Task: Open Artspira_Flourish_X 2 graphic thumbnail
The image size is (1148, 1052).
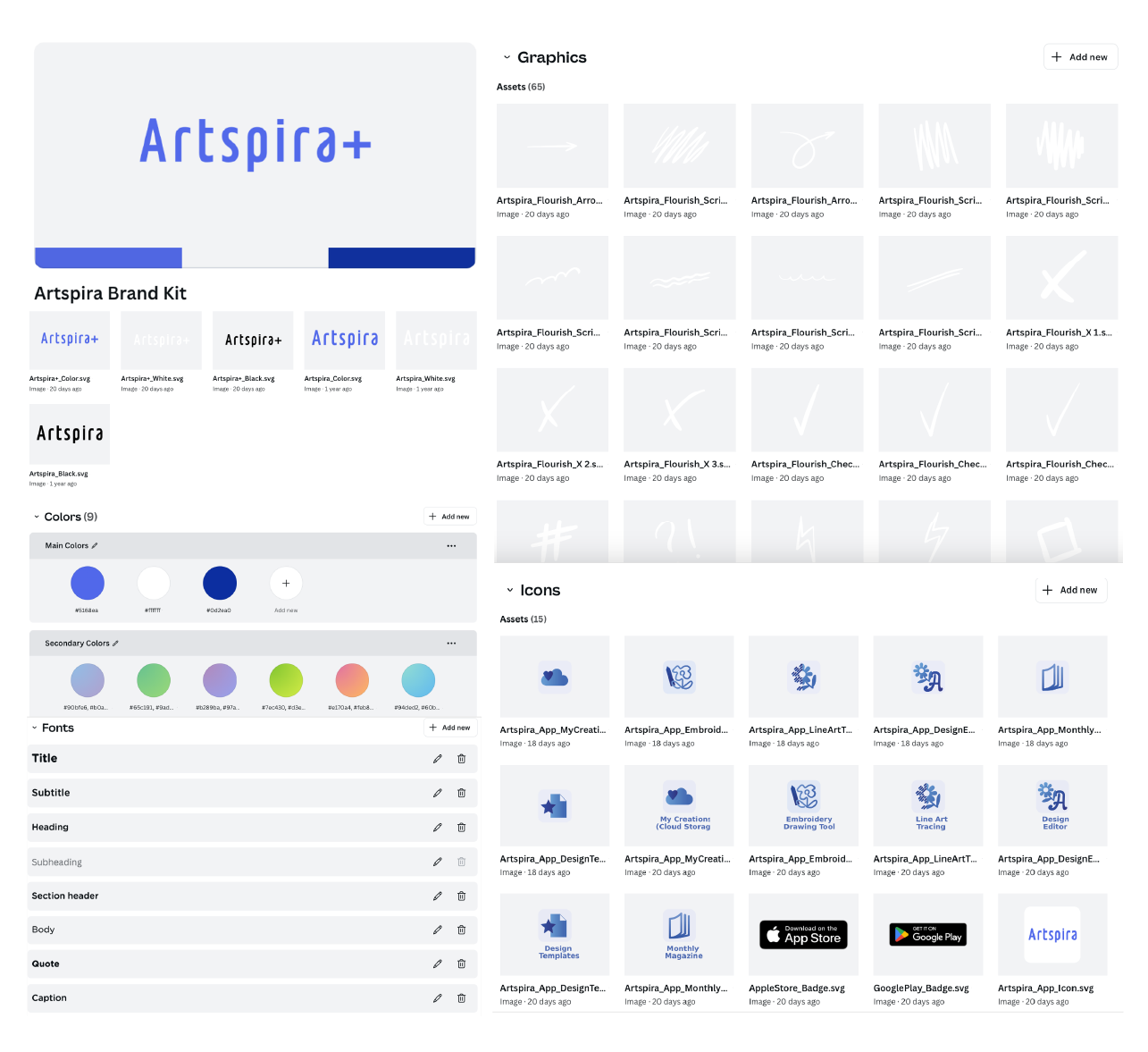Action: [x=552, y=410]
